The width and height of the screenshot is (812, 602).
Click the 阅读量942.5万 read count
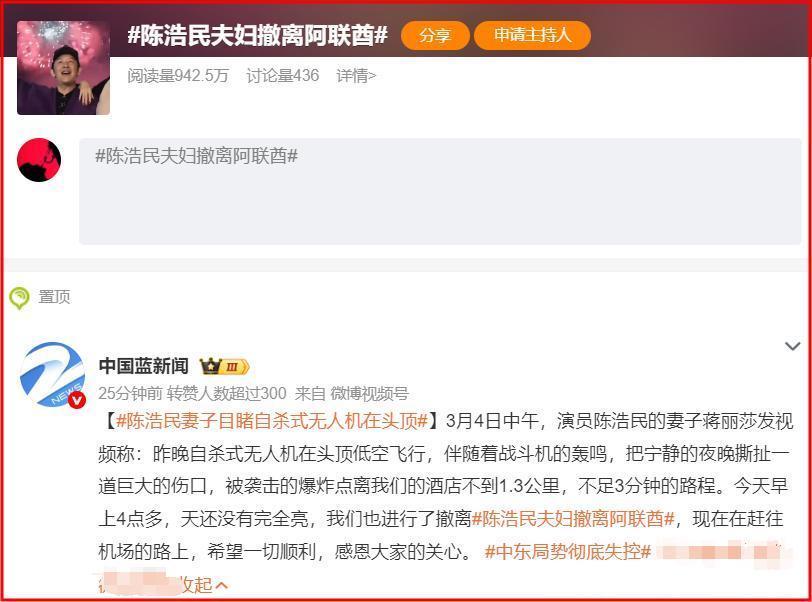pyautogui.click(x=178, y=76)
